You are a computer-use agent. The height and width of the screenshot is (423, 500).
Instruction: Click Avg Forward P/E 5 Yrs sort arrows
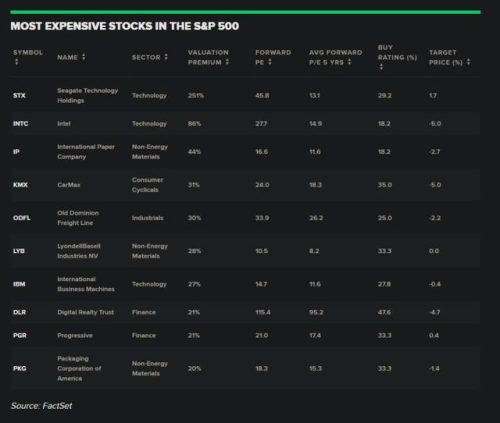tap(349, 62)
